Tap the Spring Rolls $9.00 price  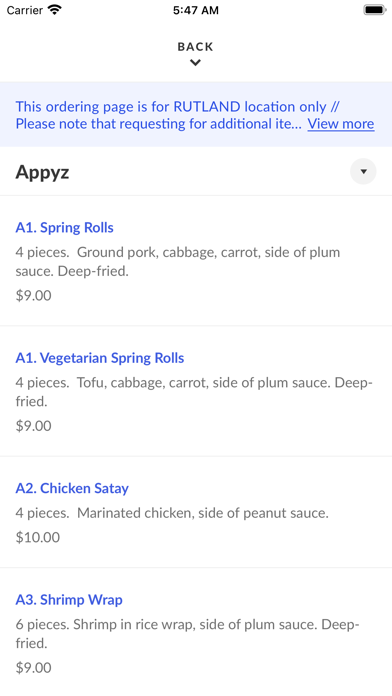33,296
